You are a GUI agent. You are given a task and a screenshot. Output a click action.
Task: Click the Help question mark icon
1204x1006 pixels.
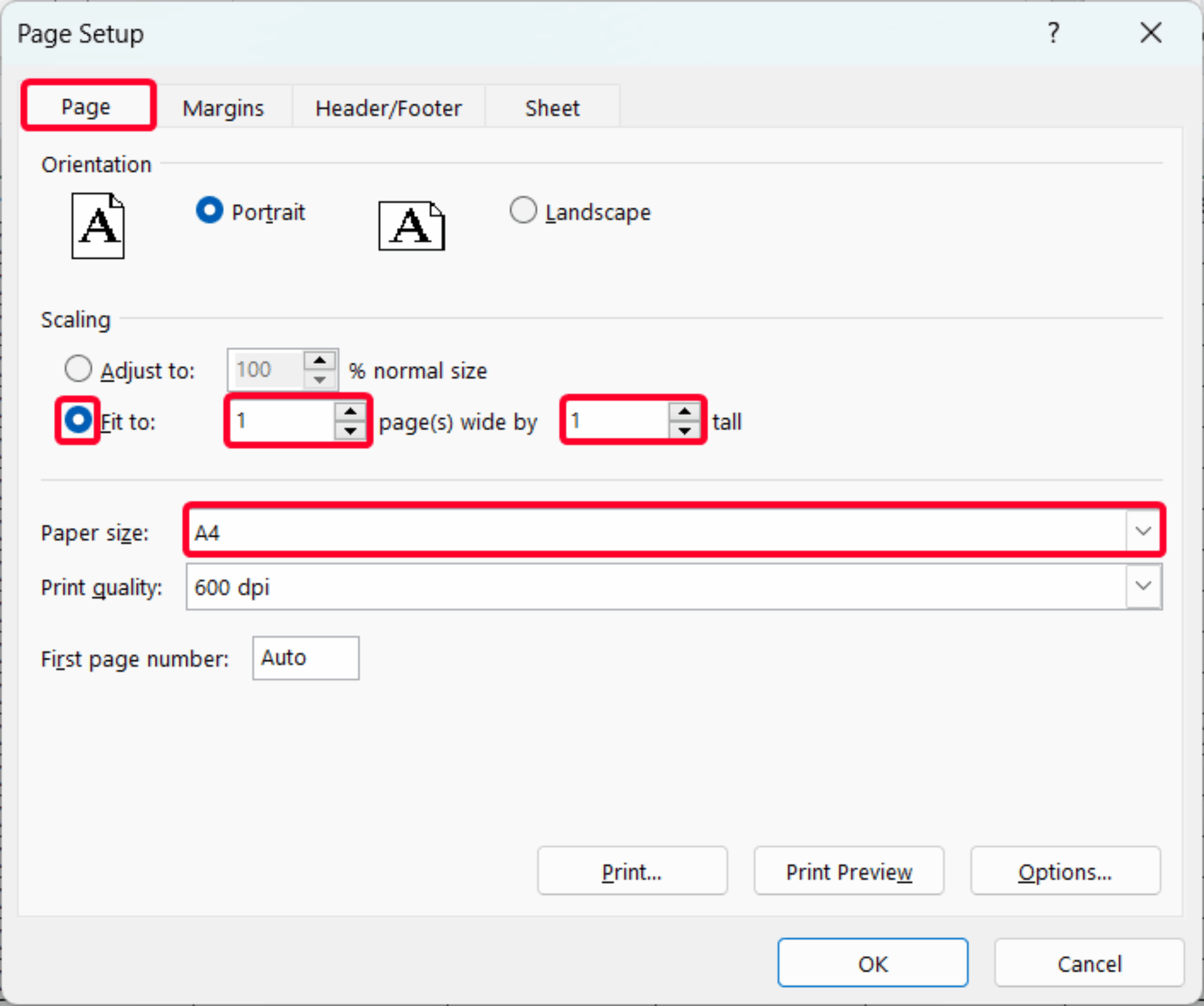1053,33
